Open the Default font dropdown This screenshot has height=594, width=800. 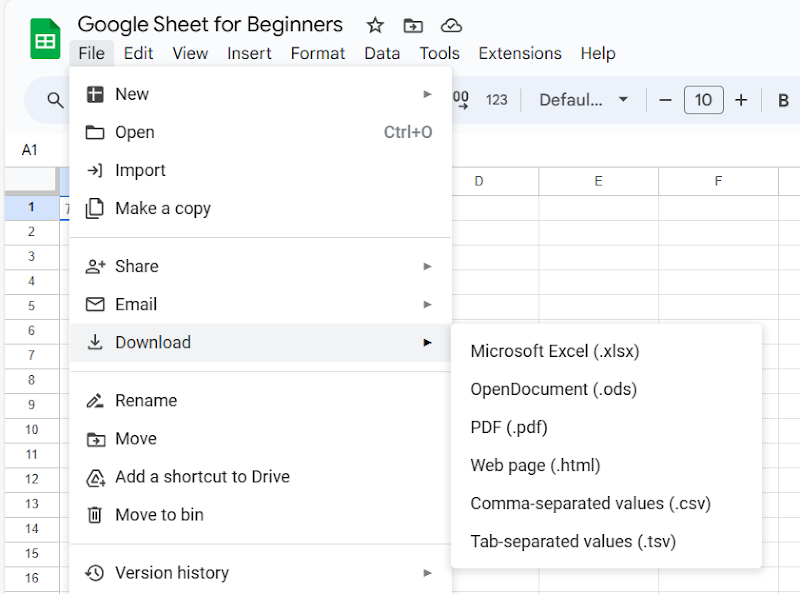(583, 100)
